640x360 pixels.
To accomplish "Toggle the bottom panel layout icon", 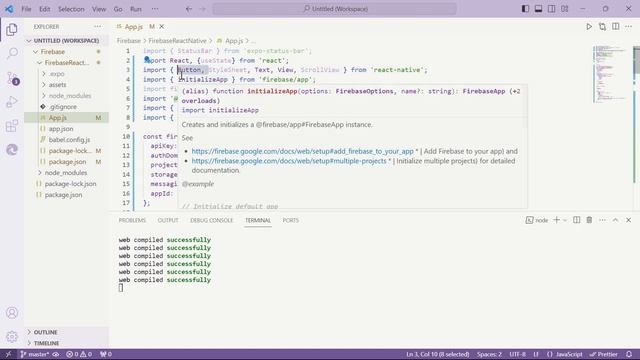I will pos(538,9).
